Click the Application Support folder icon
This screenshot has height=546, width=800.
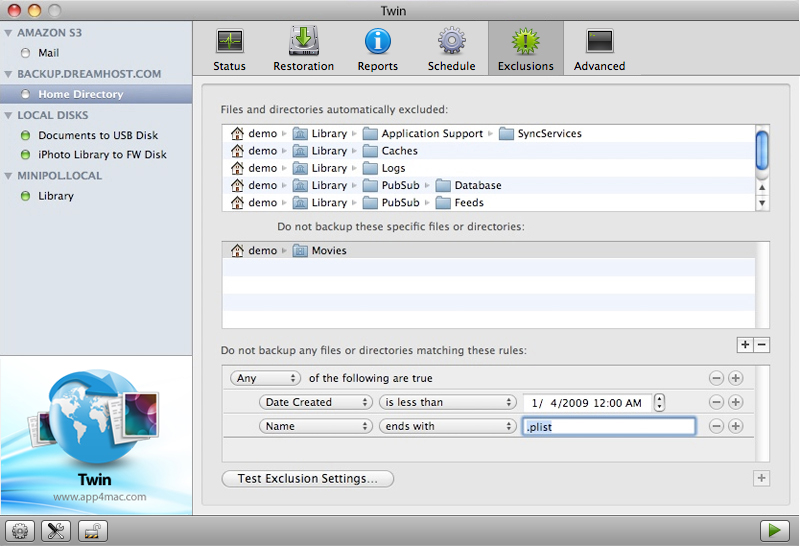[370, 134]
